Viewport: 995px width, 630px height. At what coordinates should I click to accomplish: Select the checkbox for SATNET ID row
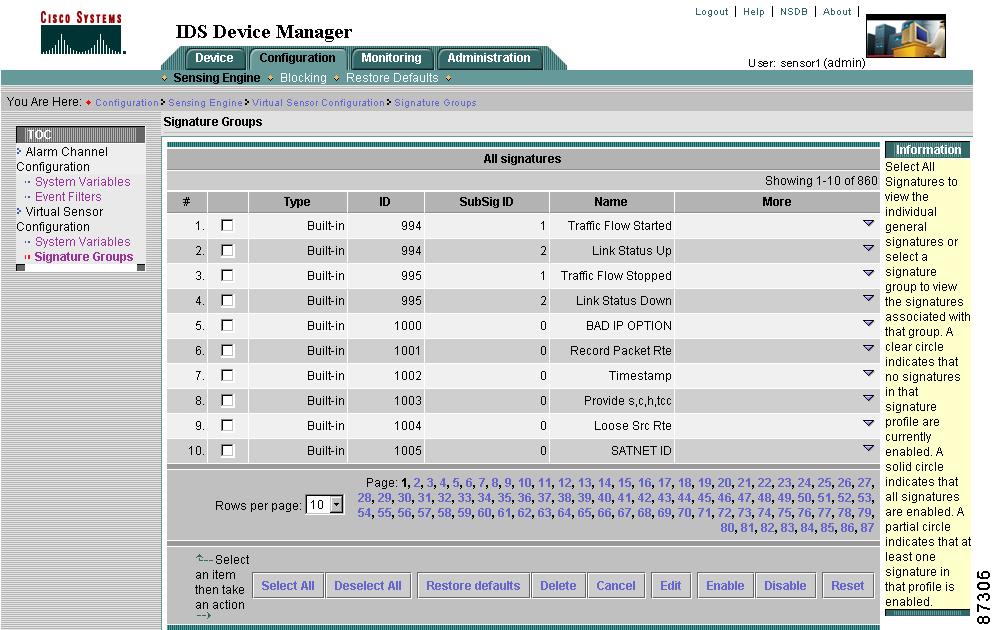tap(227, 451)
